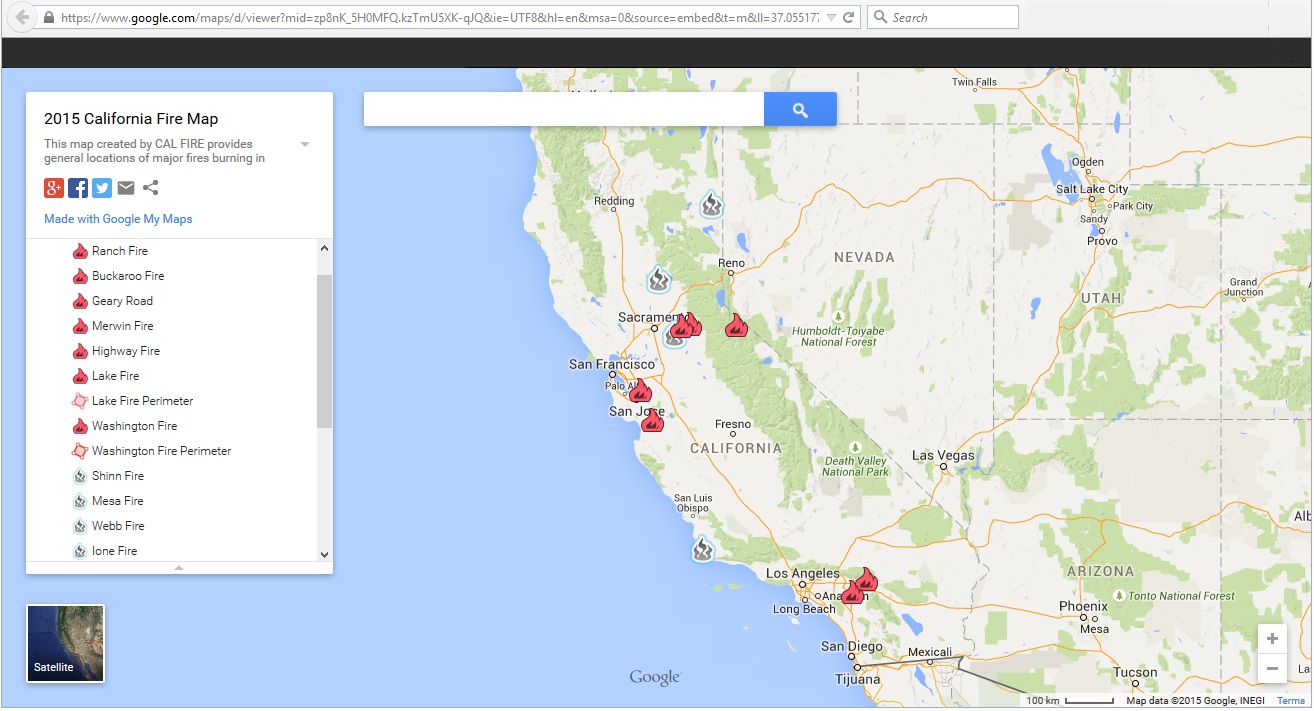Image resolution: width=1314 pixels, height=711 pixels.
Task: Open the address bar history dropdown
Action: 829,18
